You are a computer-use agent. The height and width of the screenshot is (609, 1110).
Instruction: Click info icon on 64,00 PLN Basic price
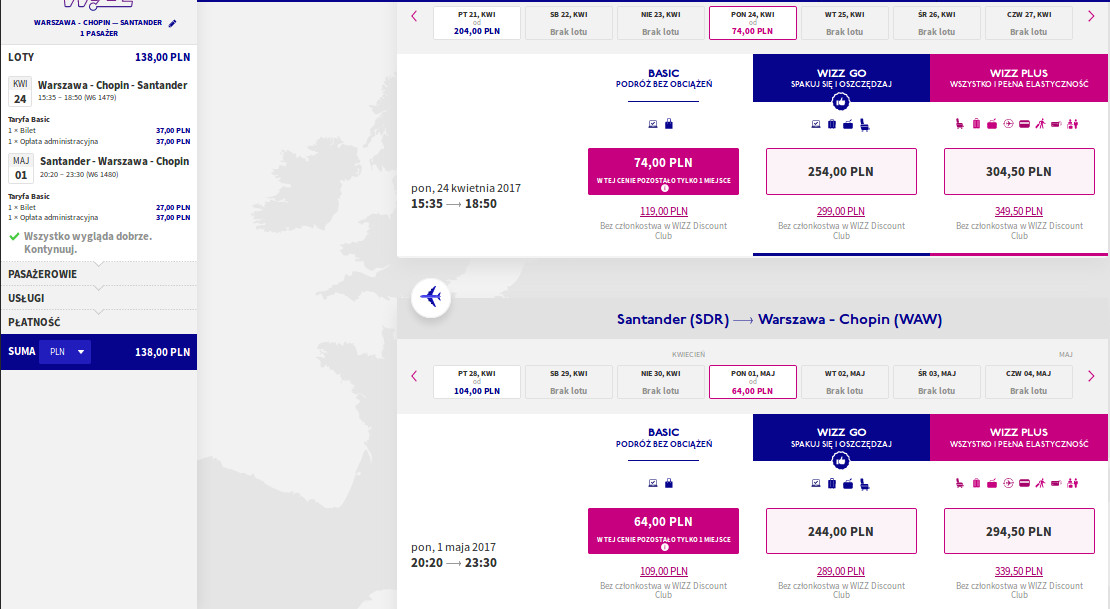click(x=664, y=547)
